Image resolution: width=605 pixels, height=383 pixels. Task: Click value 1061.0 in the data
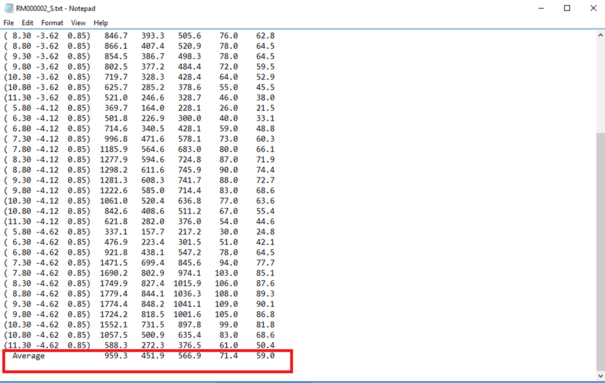[x=113, y=201]
